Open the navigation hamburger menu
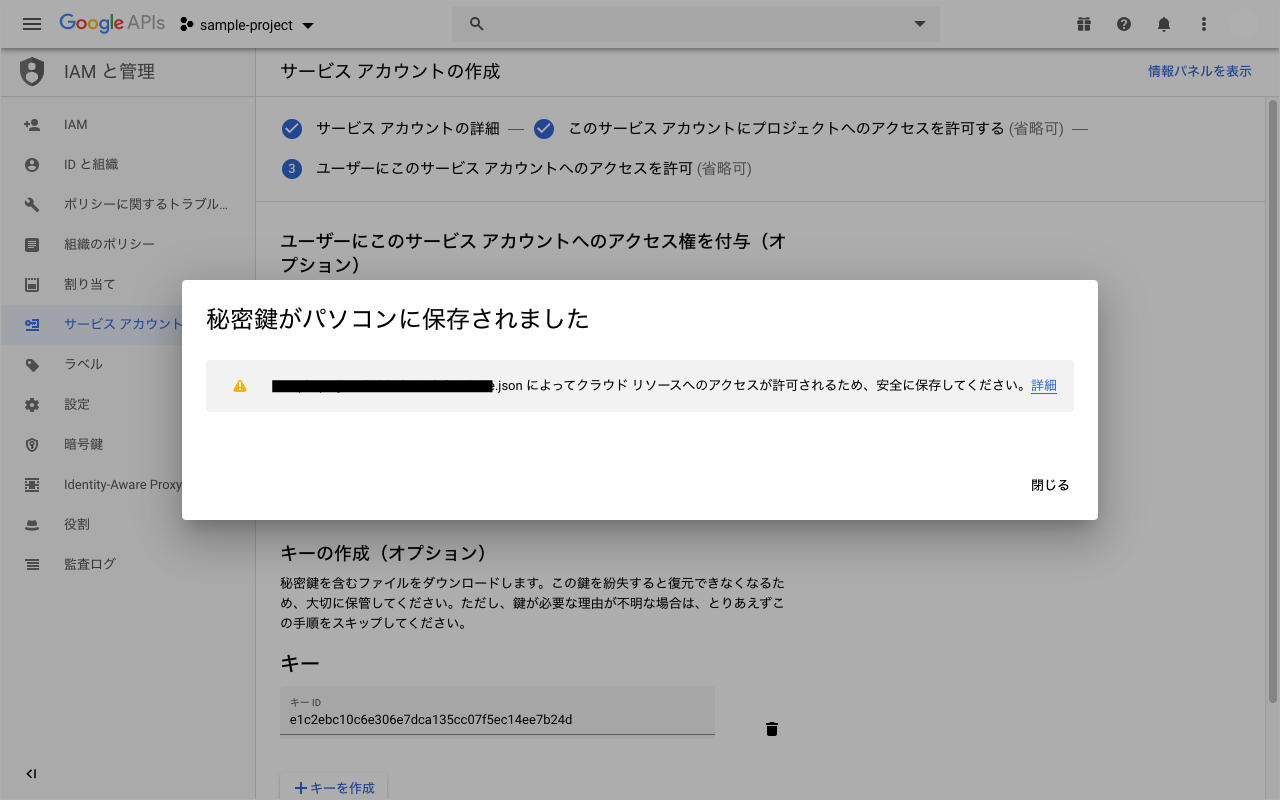 click(32, 24)
